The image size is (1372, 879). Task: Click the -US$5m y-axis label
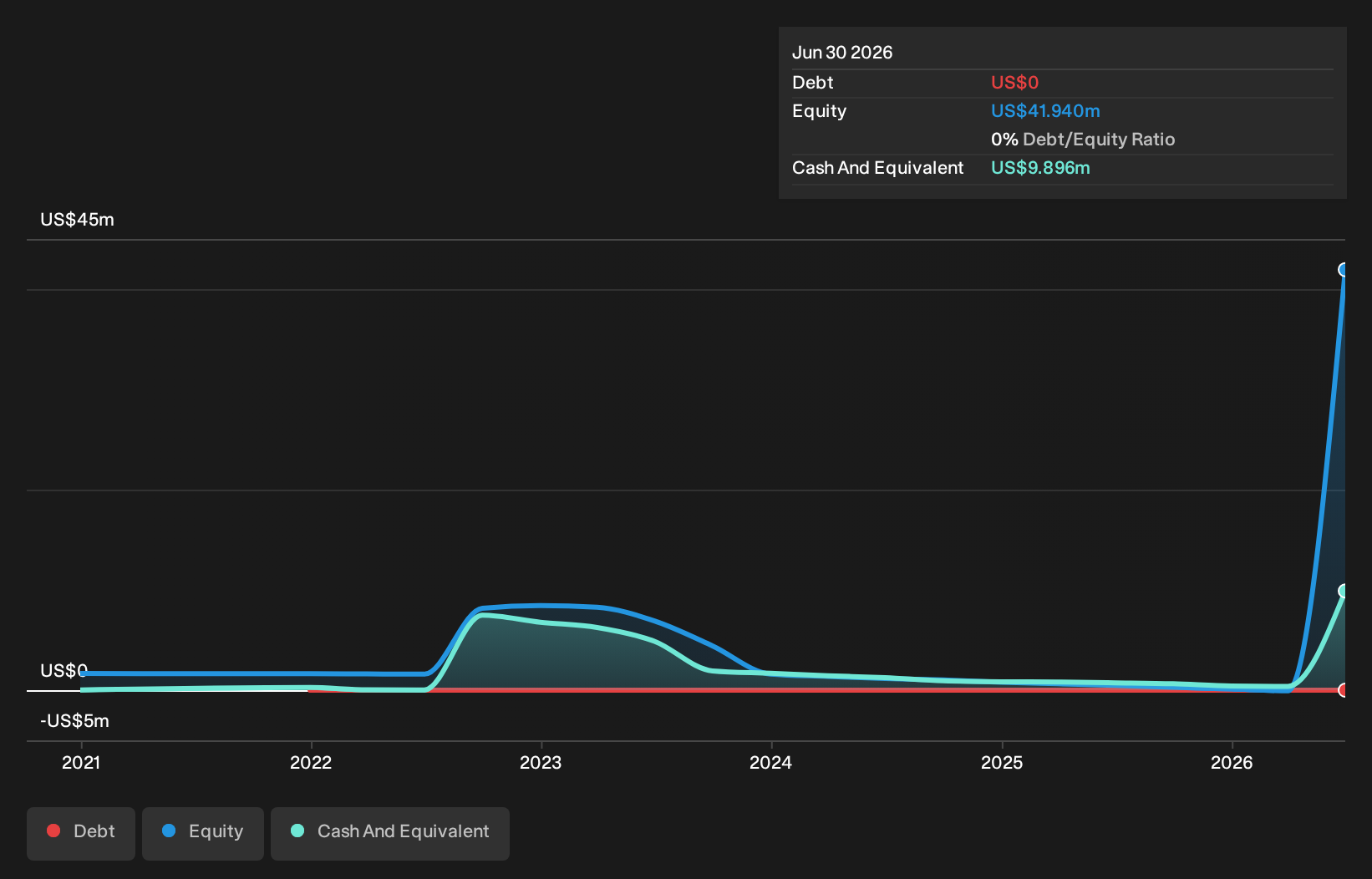point(74,721)
